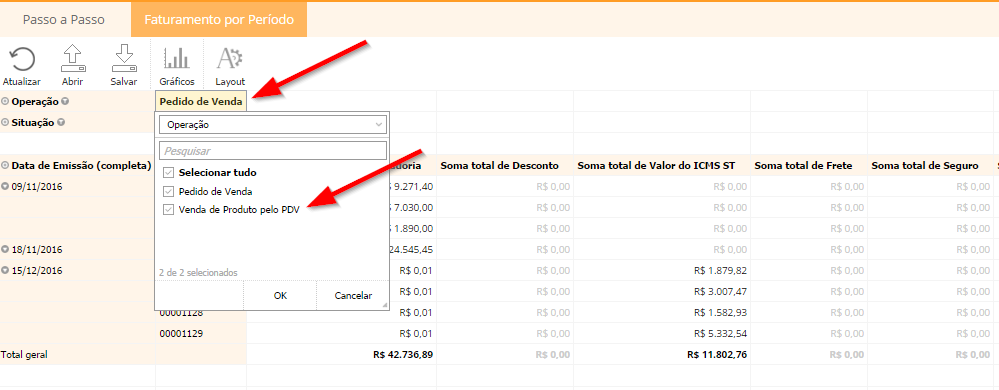The image size is (999, 390).
Task: Collapse the 15/12/2016 date row
Action: [x=5, y=270]
